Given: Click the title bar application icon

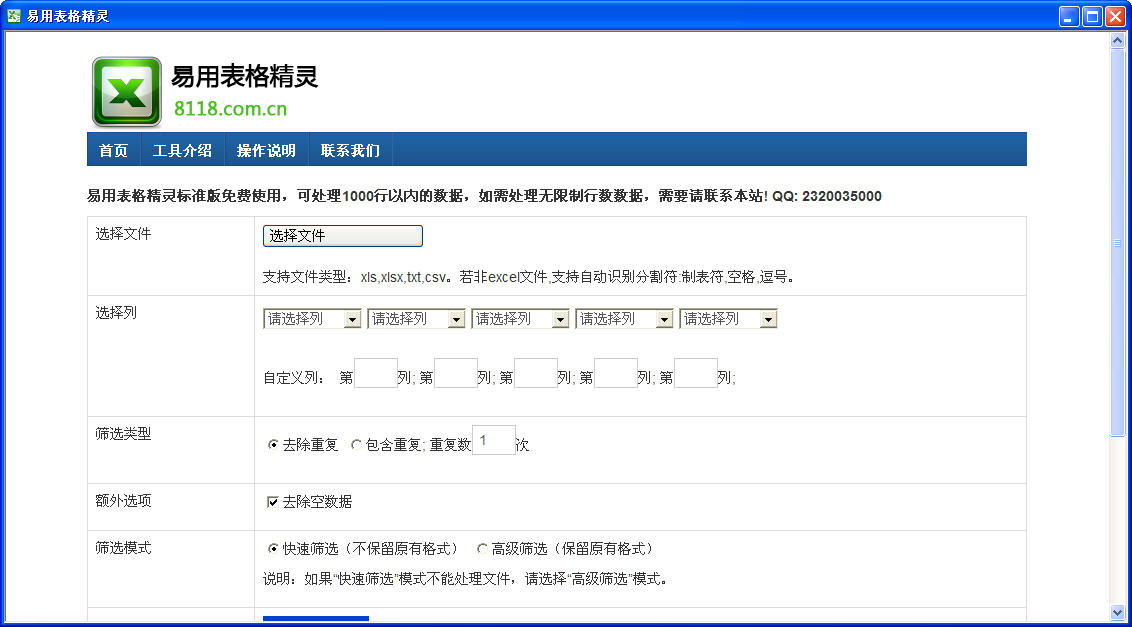Looking at the screenshot, I should point(14,16).
